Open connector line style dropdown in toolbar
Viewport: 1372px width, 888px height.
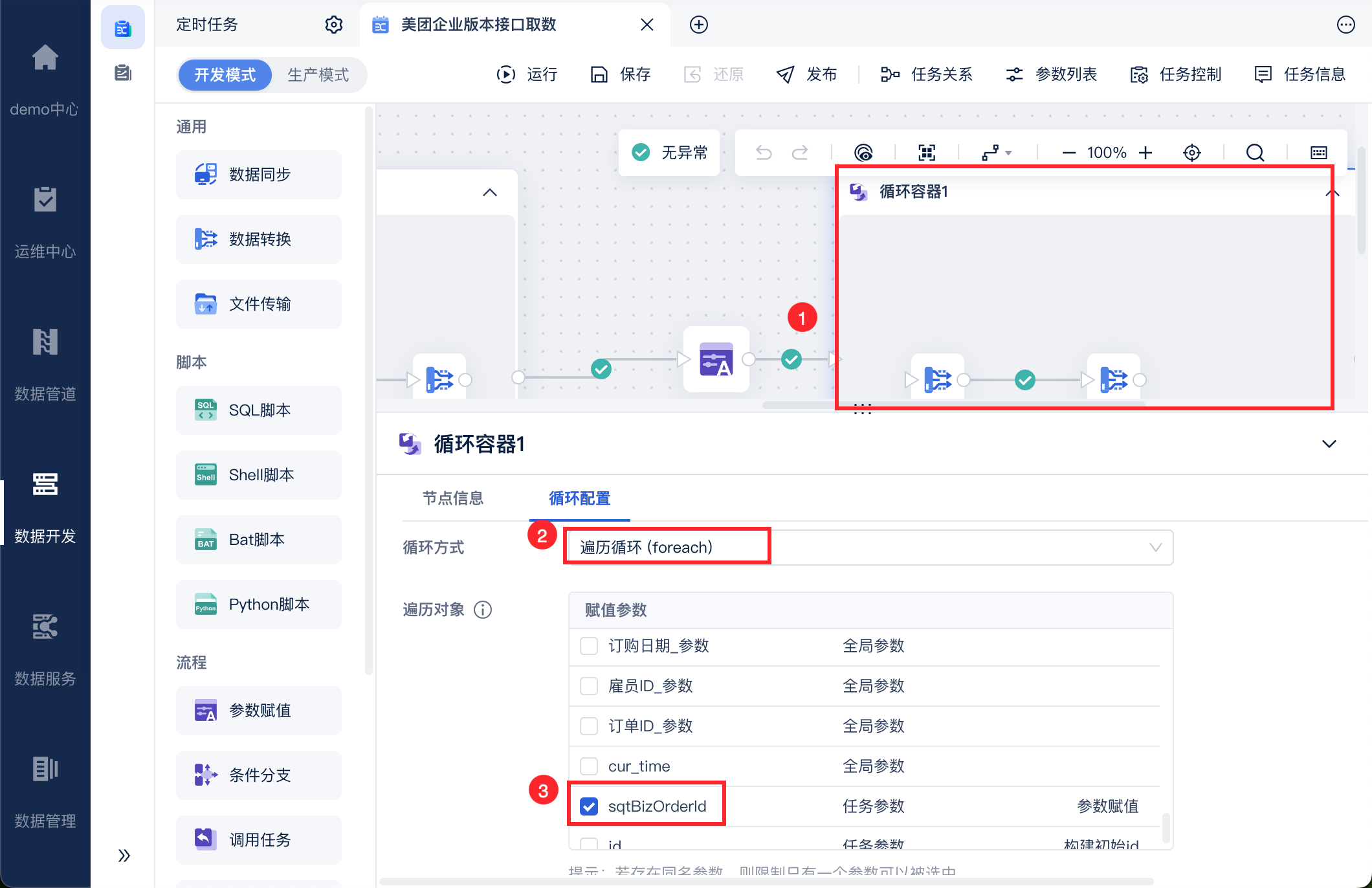(x=997, y=153)
